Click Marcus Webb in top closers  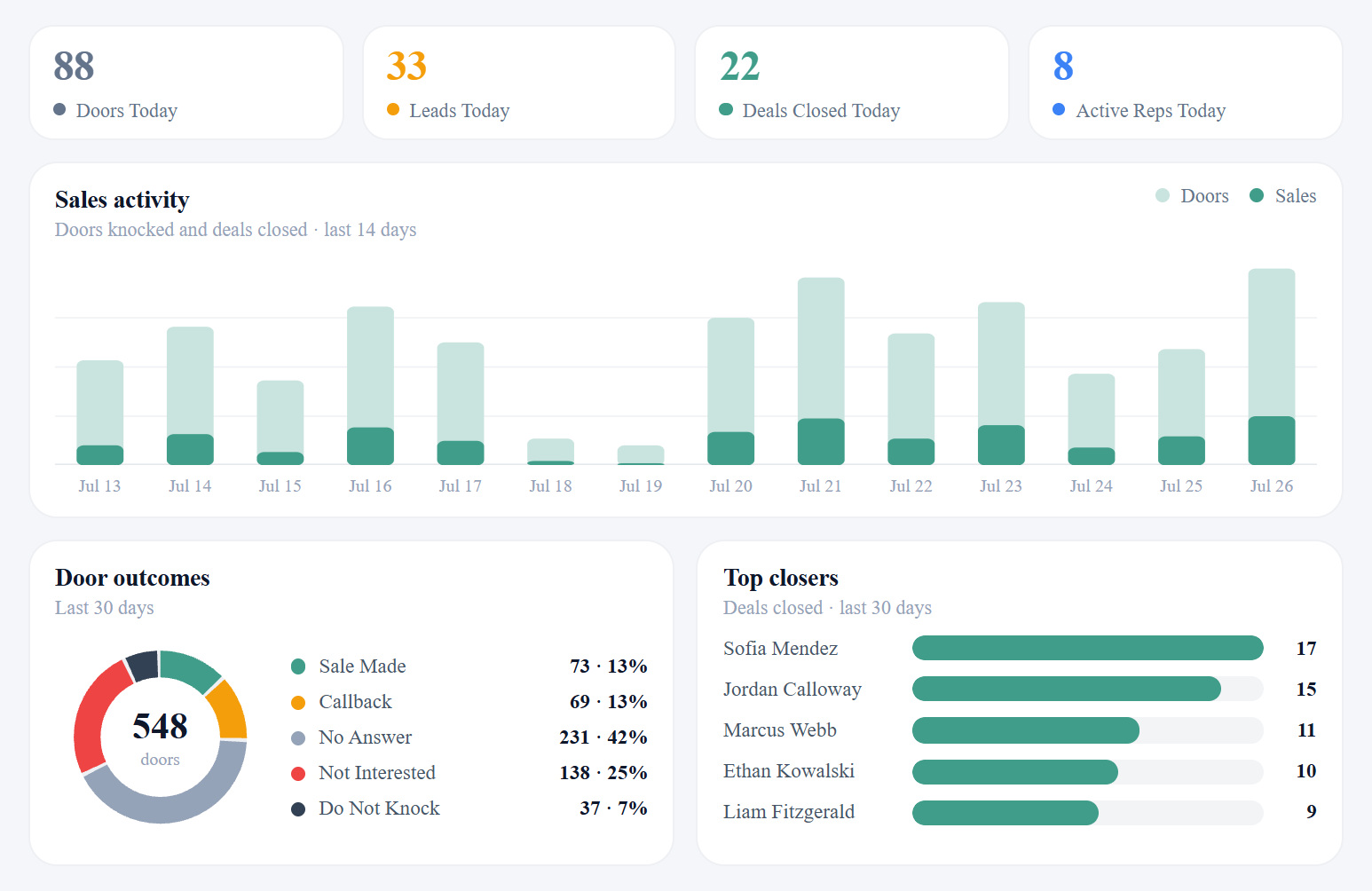pos(780,730)
